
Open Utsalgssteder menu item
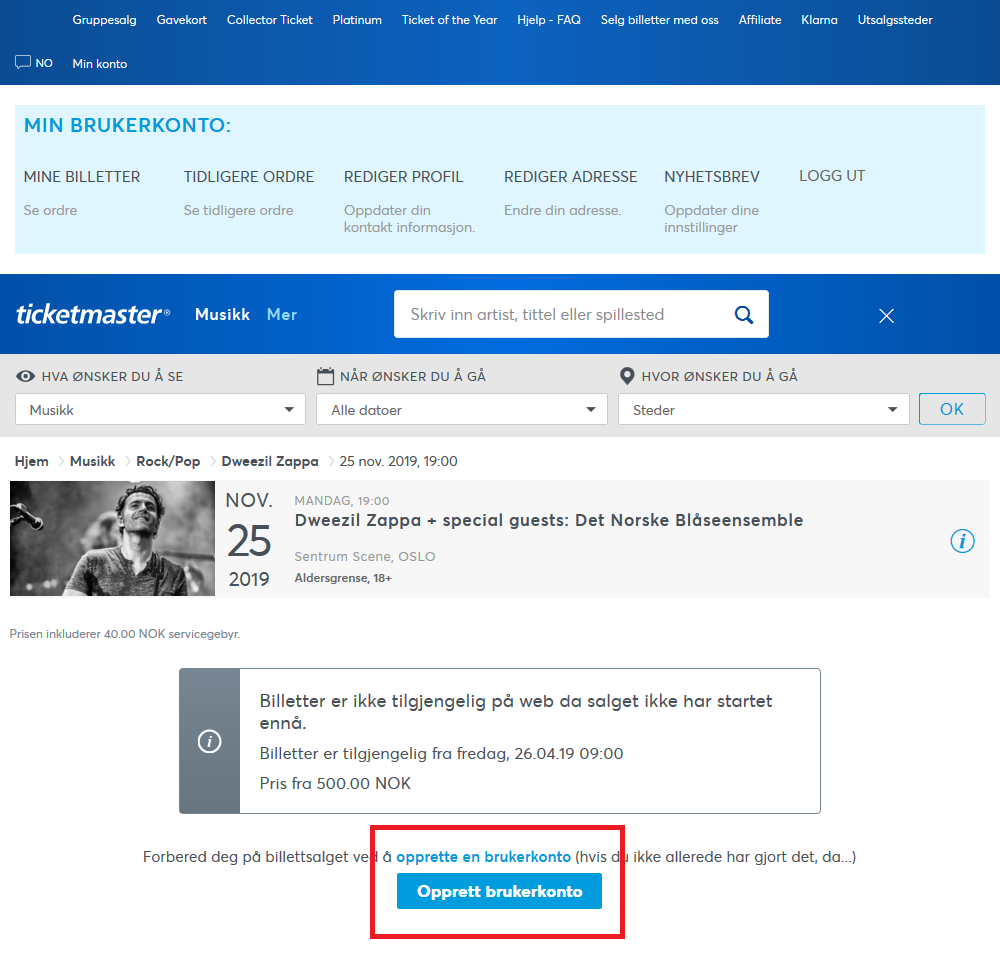pos(895,20)
